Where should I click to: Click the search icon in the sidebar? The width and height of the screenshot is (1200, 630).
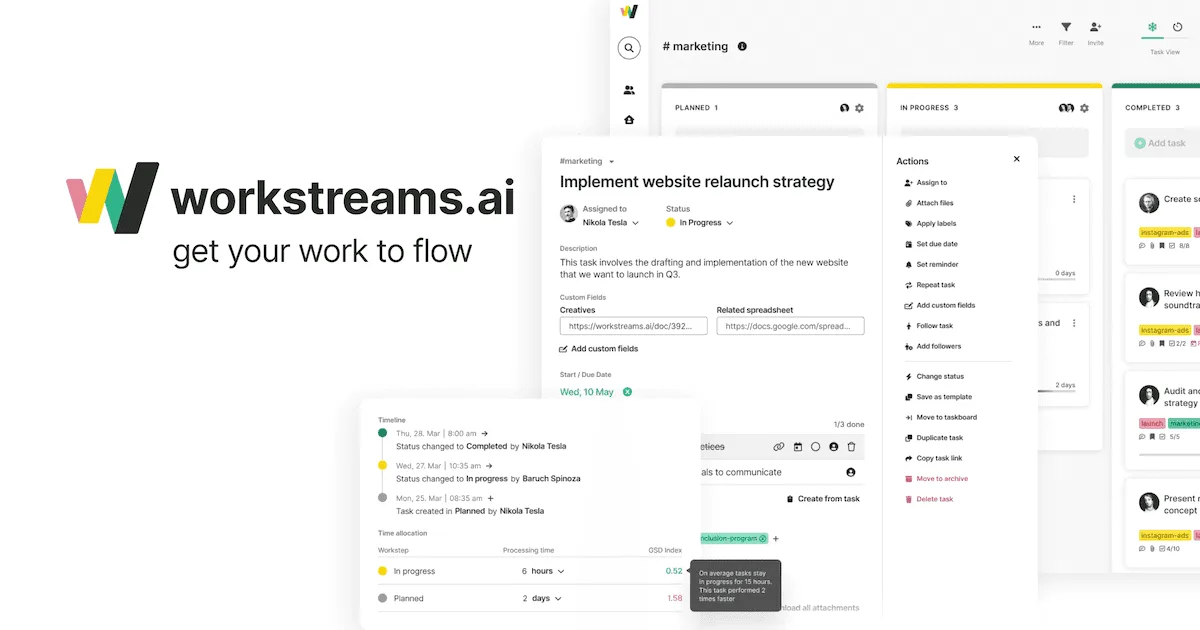tap(628, 47)
